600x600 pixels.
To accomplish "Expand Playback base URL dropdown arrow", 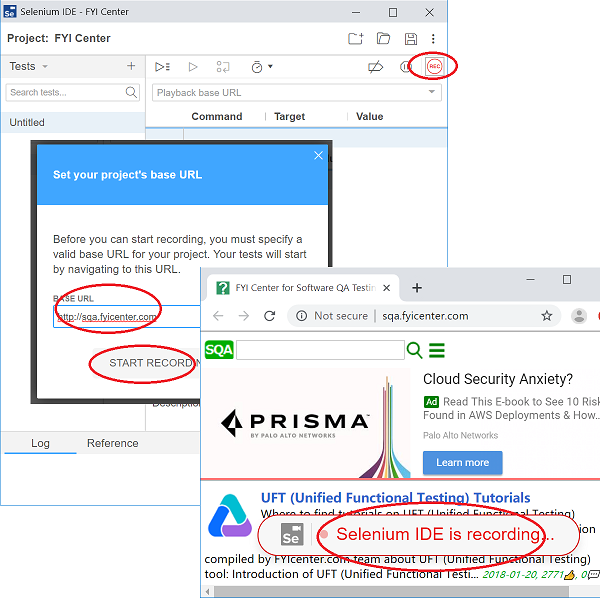I will point(432,92).
